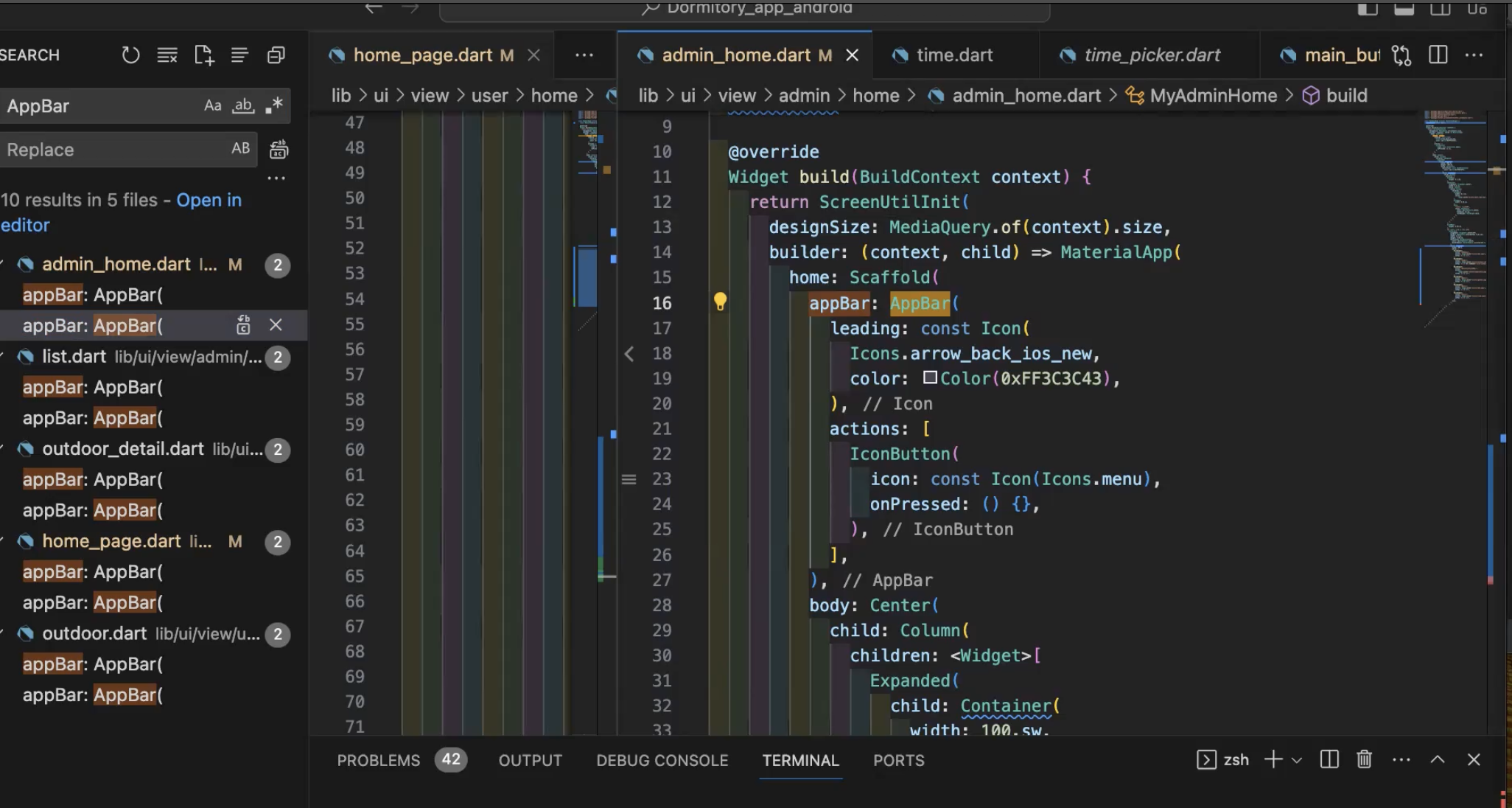
Task: Click the clear search results icon
Action: click(x=167, y=55)
